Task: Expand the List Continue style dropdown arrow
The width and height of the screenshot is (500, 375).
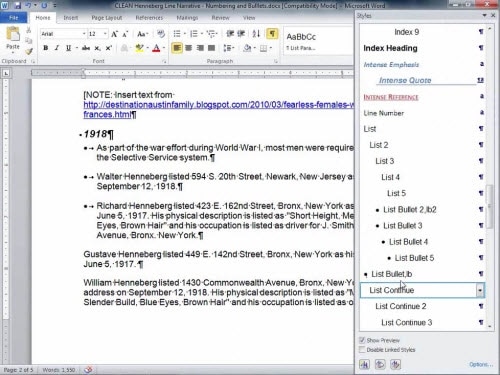Action: tap(480, 290)
